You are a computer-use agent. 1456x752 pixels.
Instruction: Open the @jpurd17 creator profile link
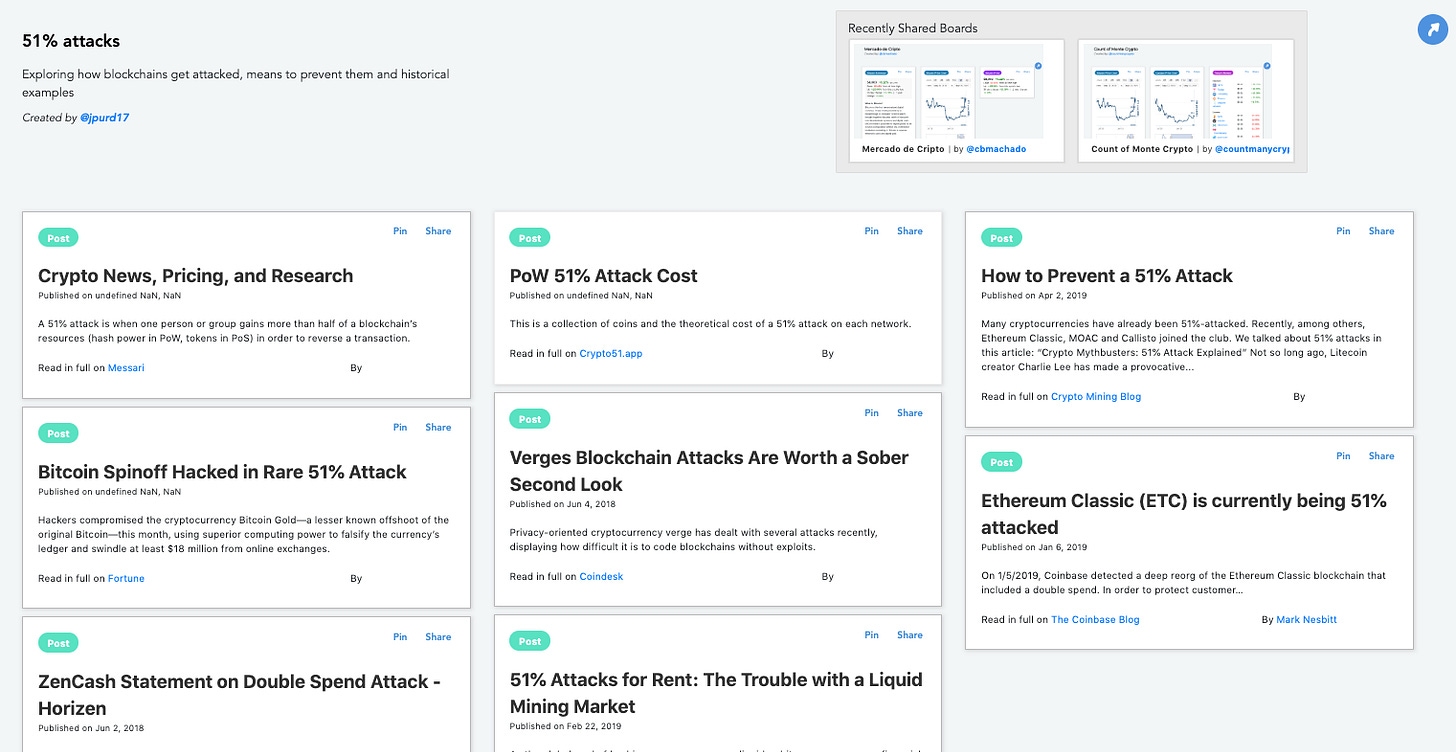click(x=104, y=118)
